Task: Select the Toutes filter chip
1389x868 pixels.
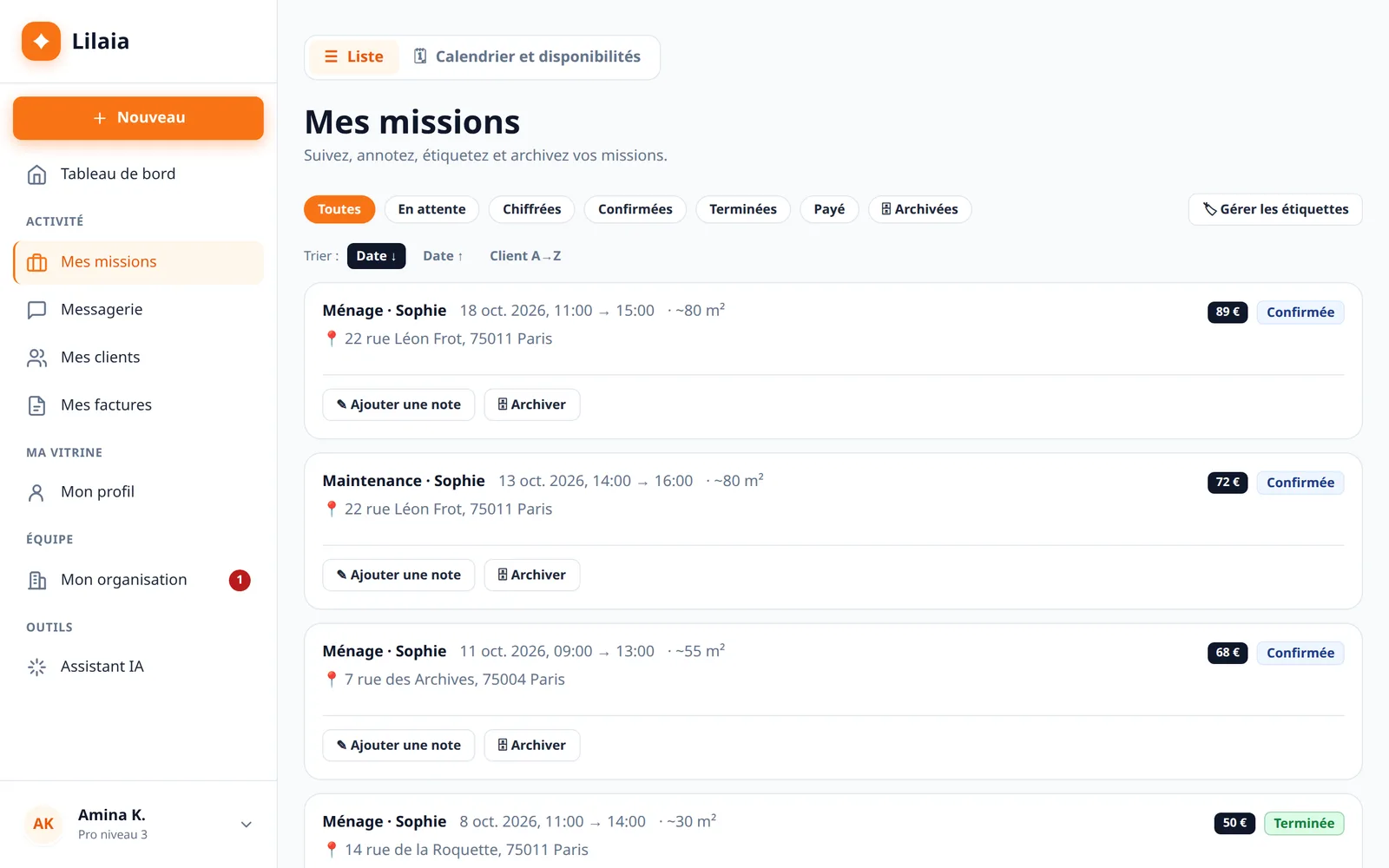Action: click(x=339, y=209)
